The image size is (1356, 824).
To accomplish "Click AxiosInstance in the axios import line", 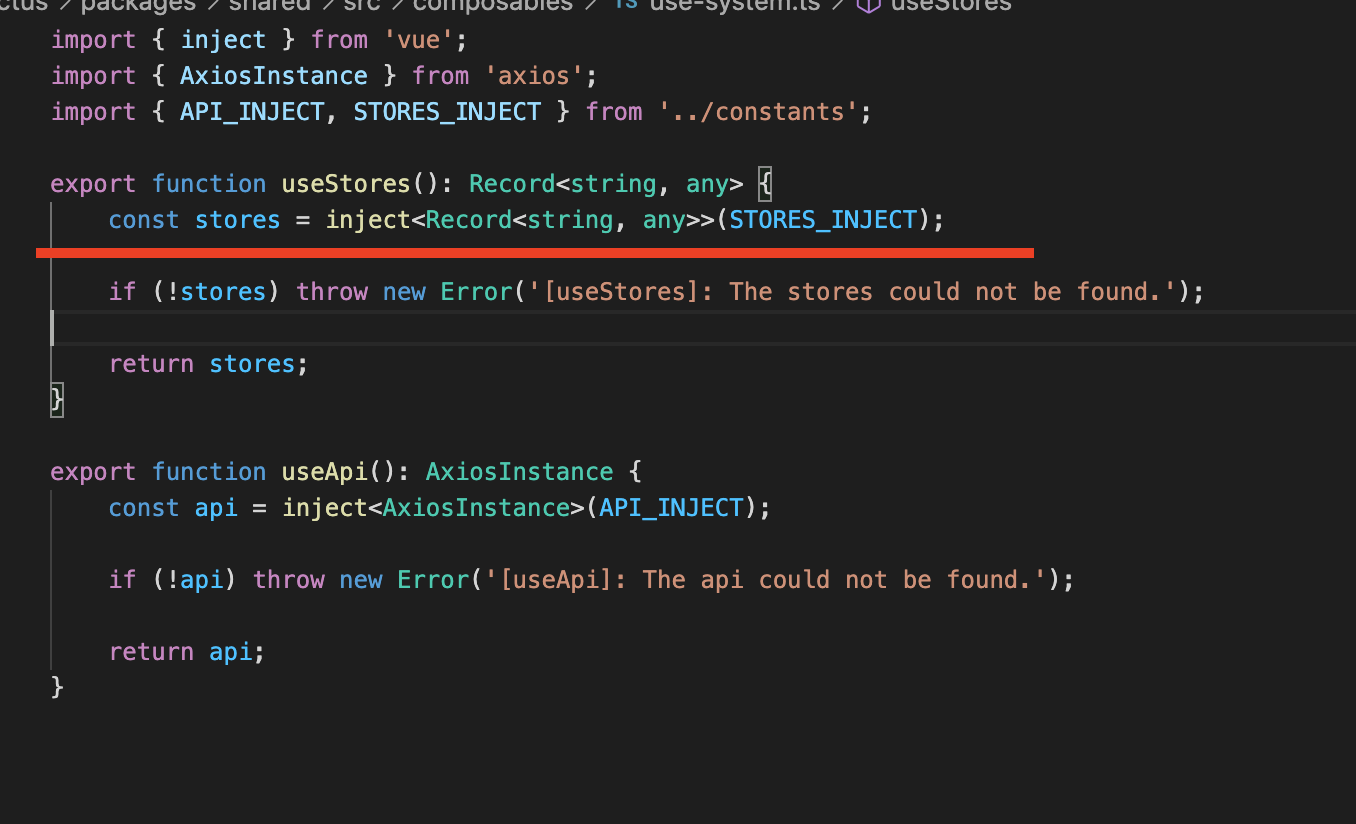I will point(274,76).
